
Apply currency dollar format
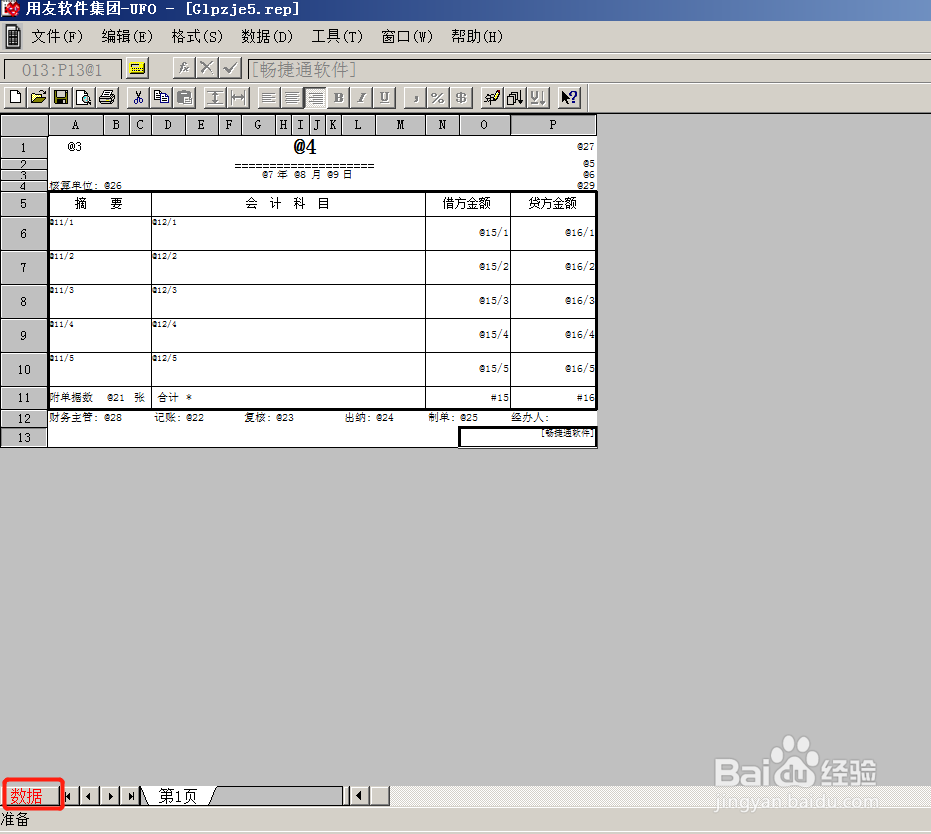(461, 97)
